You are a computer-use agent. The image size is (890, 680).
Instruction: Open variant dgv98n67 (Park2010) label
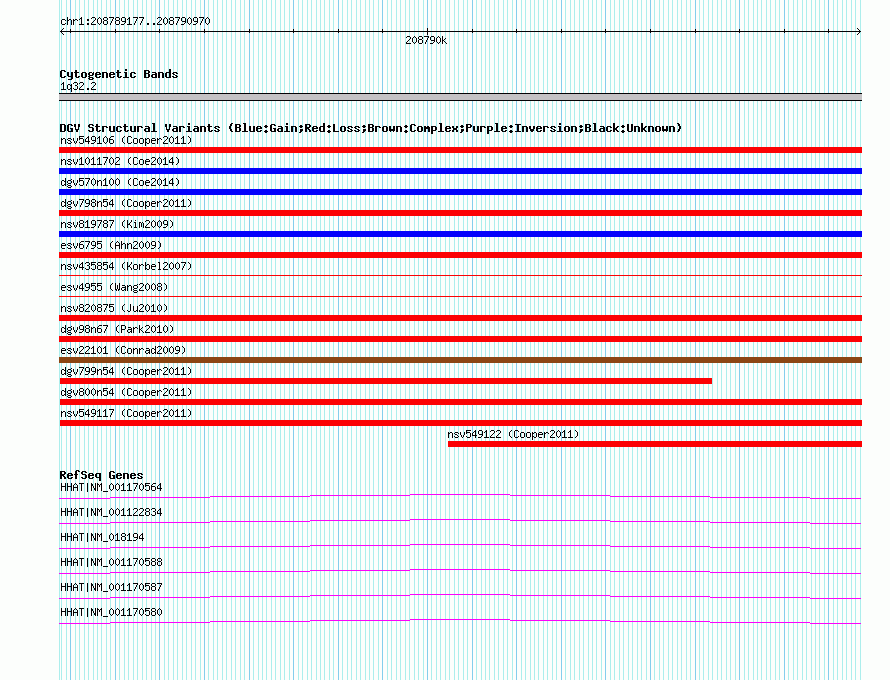[x=117, y=329]
